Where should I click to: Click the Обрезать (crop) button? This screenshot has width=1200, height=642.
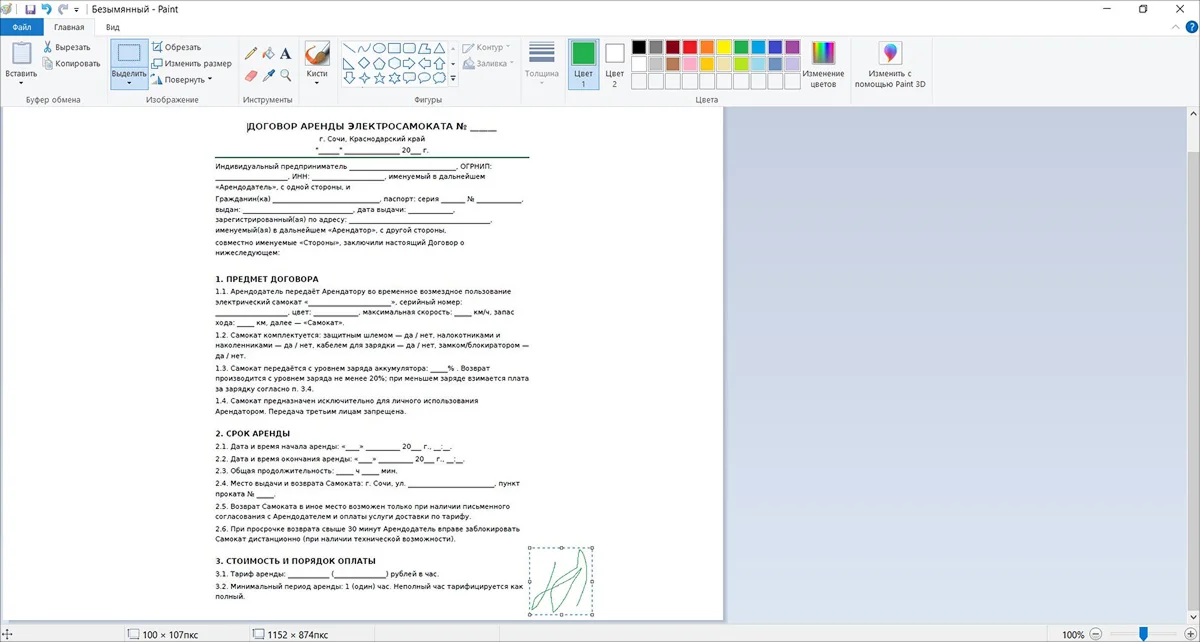(177, 47)
